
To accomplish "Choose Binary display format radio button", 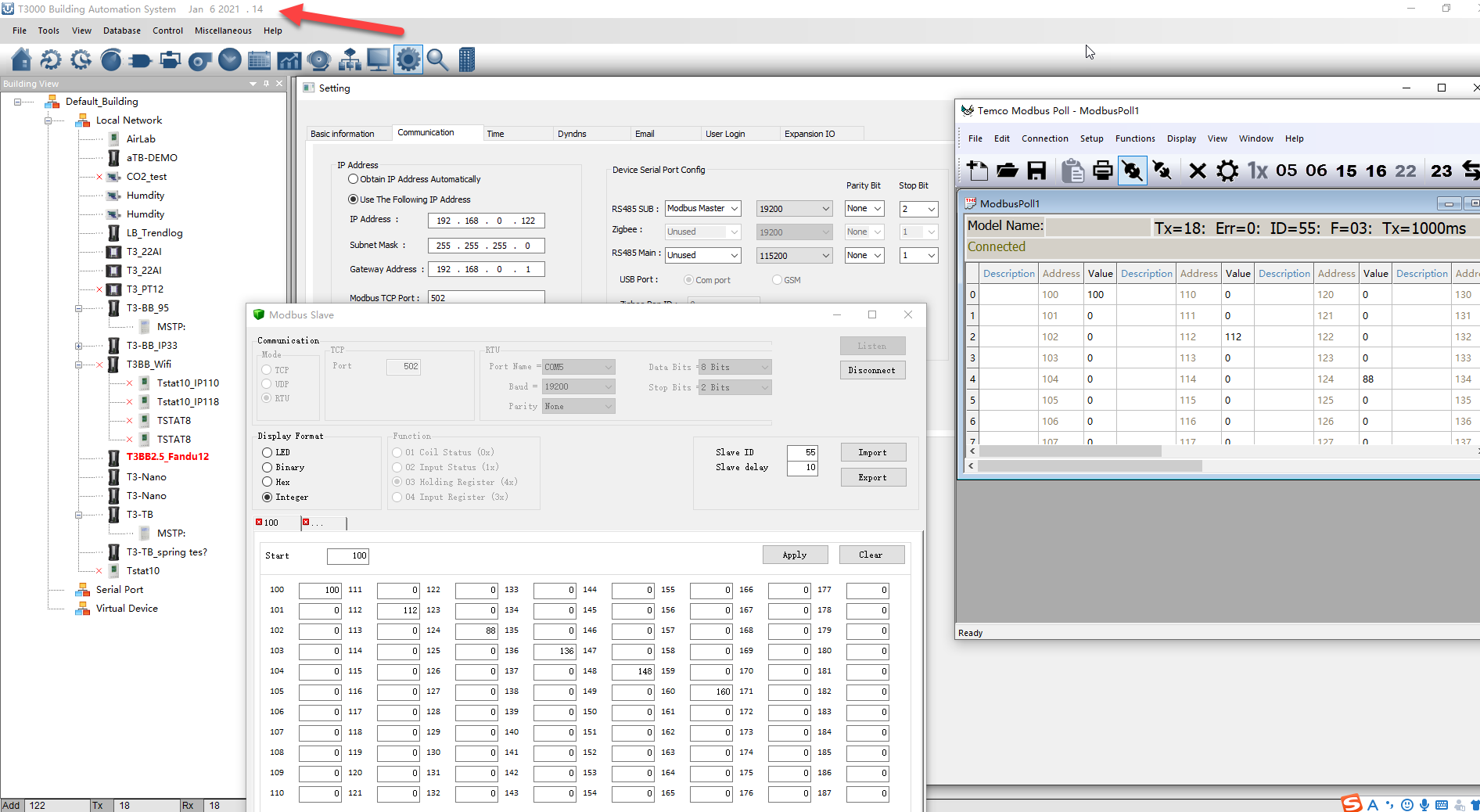I will pyautogui.click(x=268, y=467).
